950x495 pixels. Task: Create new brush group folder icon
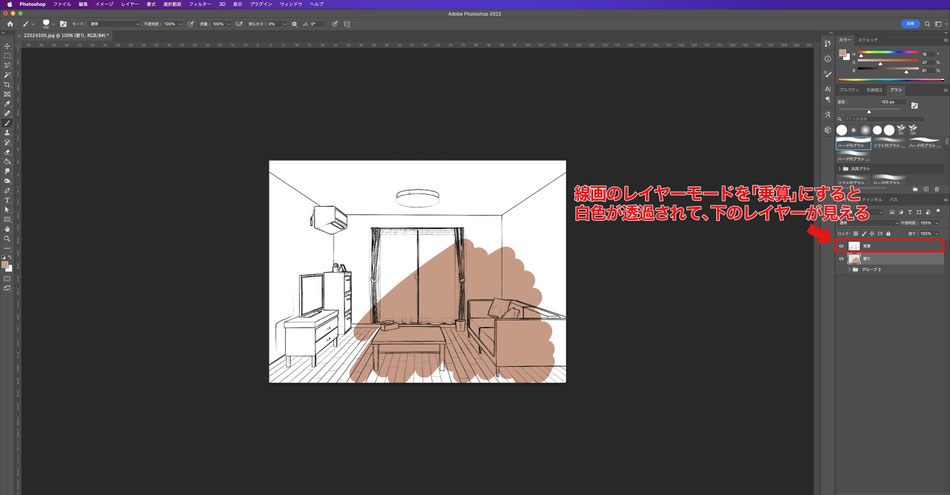[x=915, y=190]
